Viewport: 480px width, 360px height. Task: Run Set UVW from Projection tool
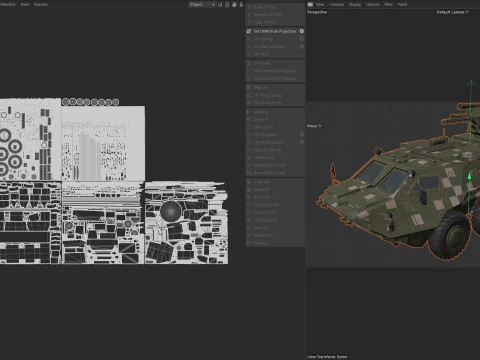[x=274, y=31]
